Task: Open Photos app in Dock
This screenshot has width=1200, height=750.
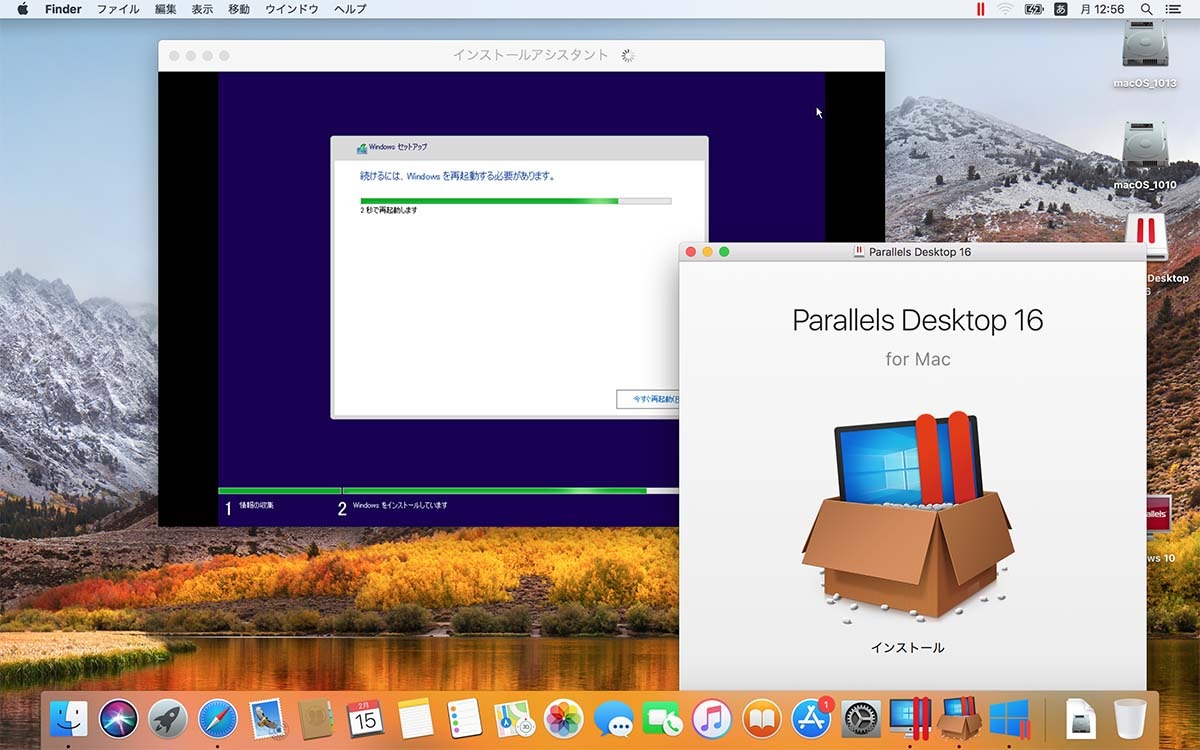Action: coord(563,719)
